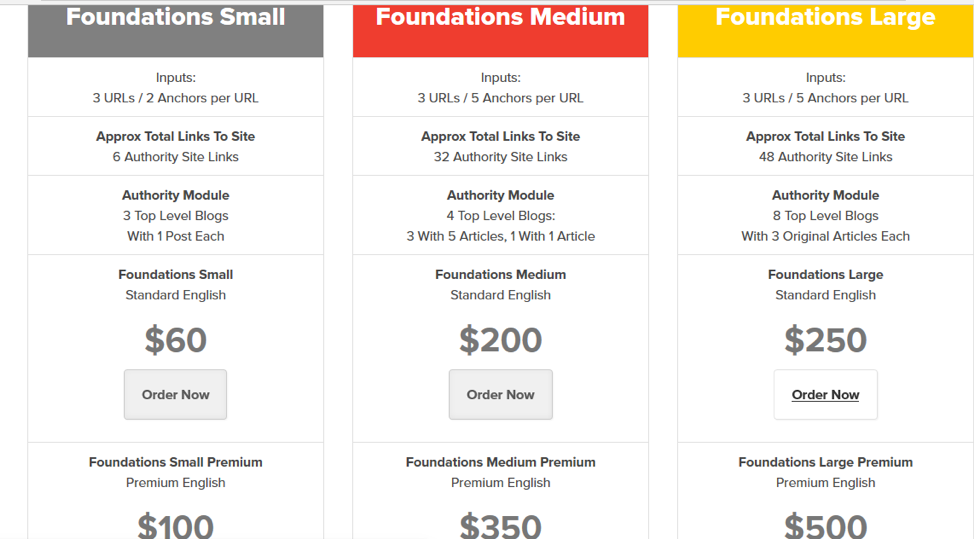This screenshot has height=539, width=974.
Task: Select the red Foundations Medium header
Action: tap(501, 30)
